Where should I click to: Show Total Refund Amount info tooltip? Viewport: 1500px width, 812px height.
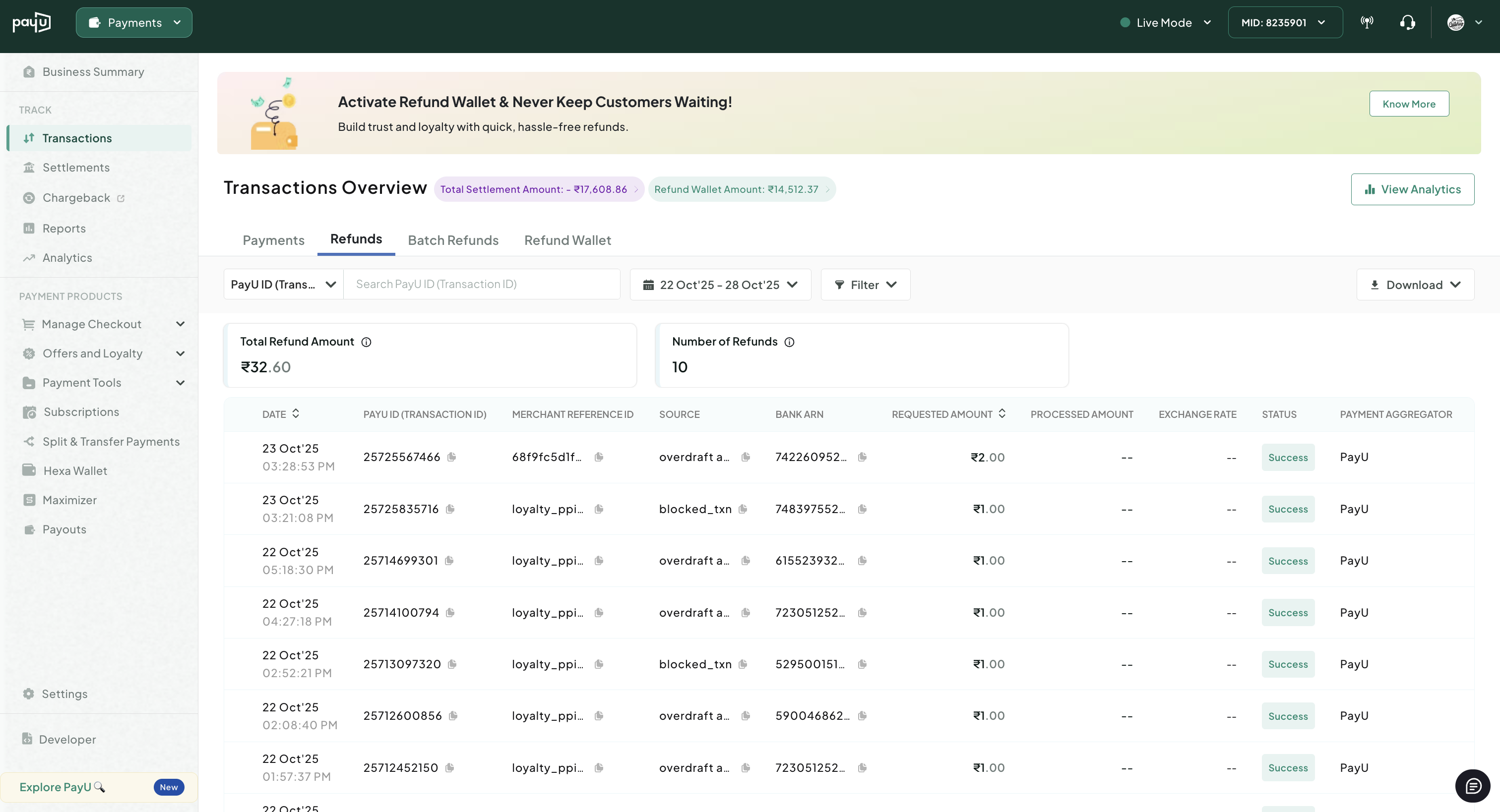pyautogui.click(x=366, y=342)
